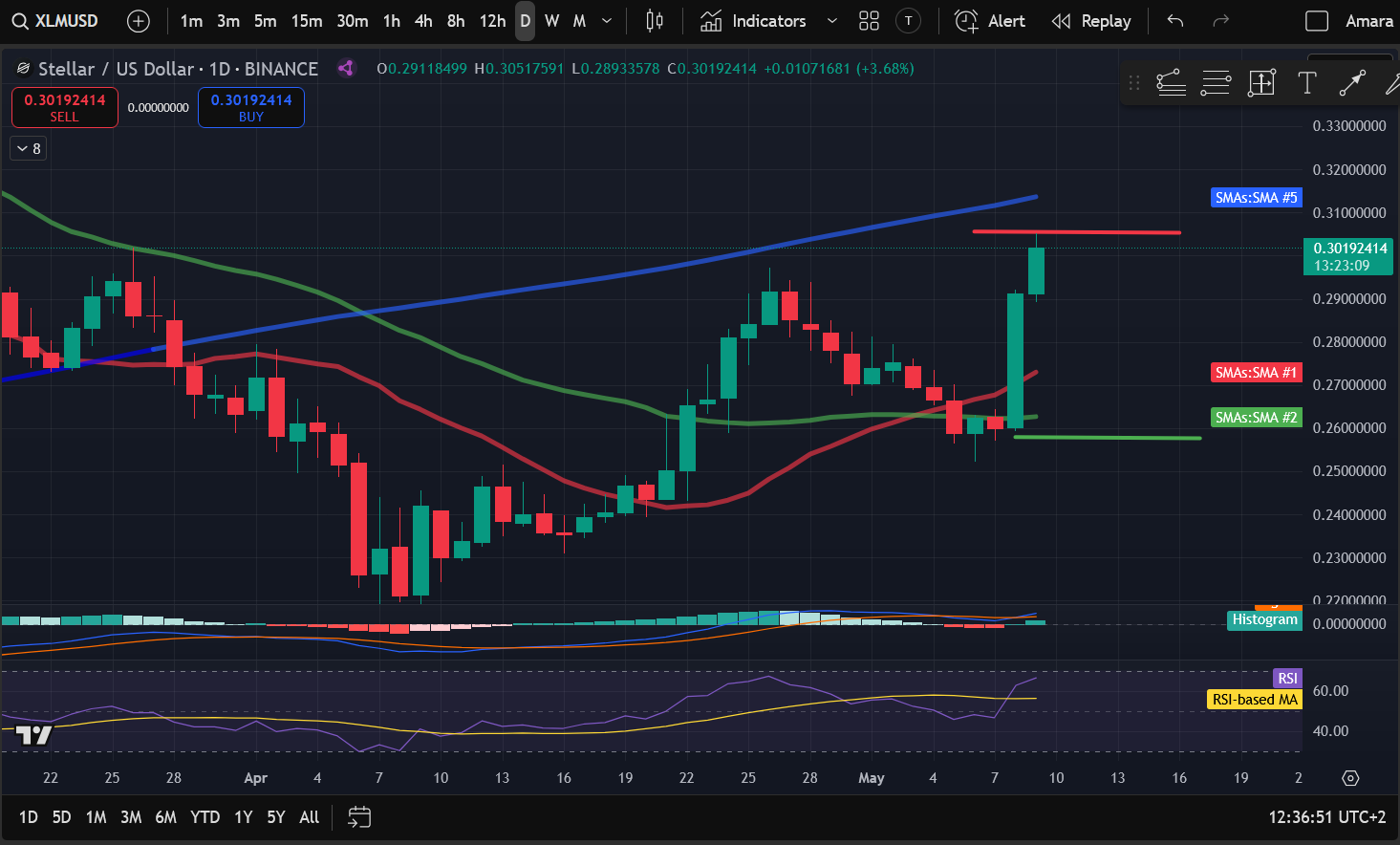Screen dimensions: 1400x845
Task: Open chart axis settings gear icon
Action: (x=1350, y=778)
